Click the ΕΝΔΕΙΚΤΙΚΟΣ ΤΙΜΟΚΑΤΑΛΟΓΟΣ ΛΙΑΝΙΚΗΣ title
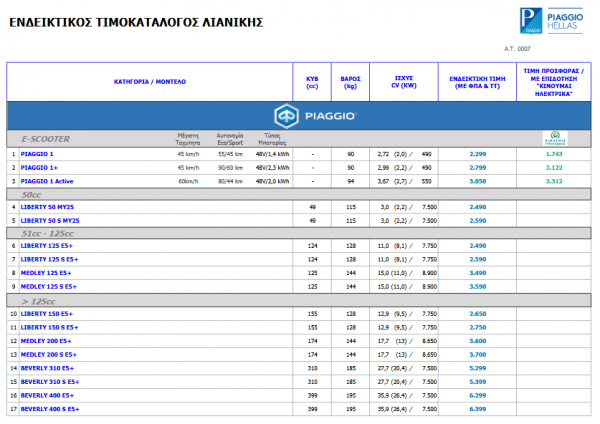This screenshot has width=600, height=424. click(x=136, y=23)
